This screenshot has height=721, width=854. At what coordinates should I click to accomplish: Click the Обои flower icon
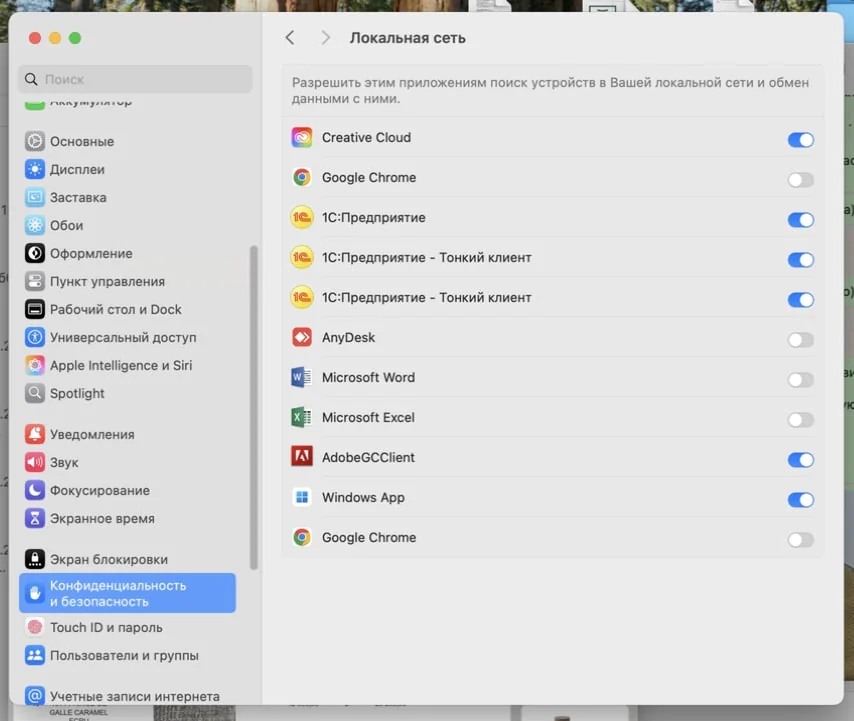pyautogui.click(x=35, y=225)
